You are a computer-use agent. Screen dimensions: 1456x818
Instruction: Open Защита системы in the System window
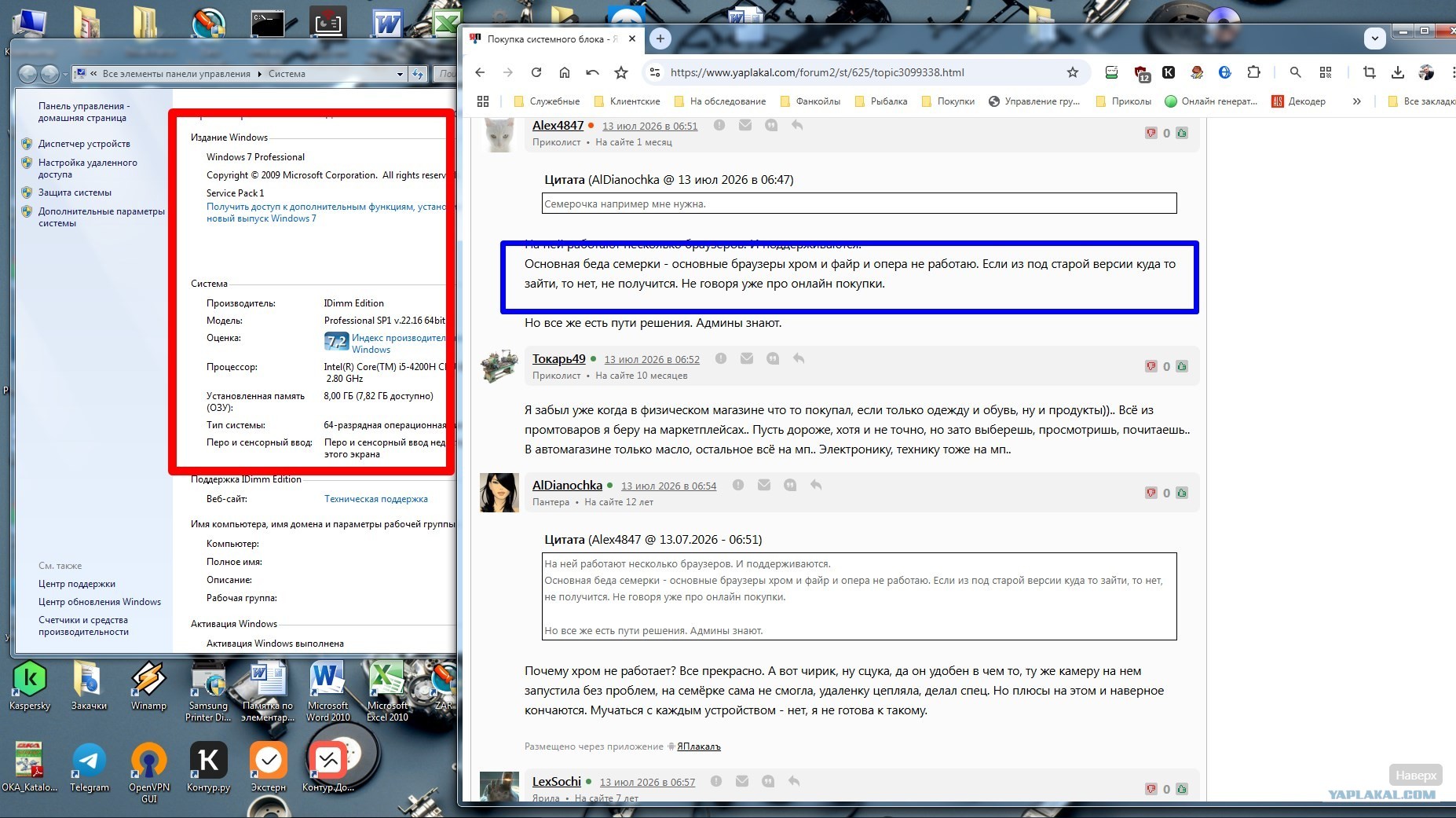(x=75, y=193)
